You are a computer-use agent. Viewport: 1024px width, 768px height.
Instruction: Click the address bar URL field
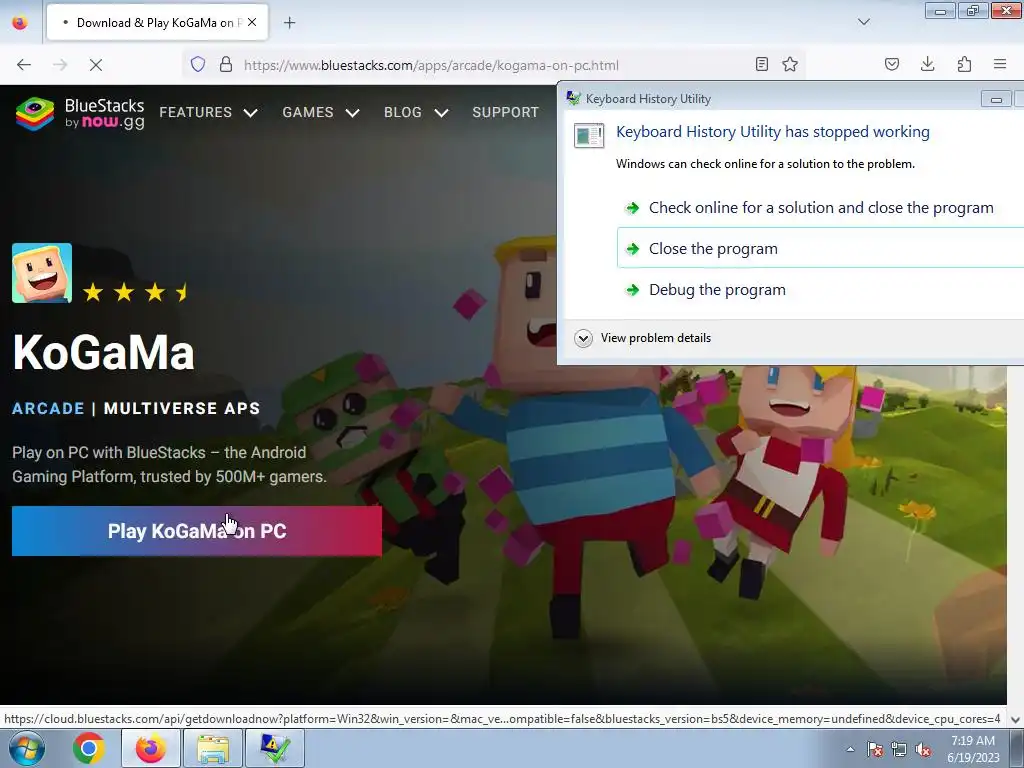pyautogui.click(x=493, y=65)
